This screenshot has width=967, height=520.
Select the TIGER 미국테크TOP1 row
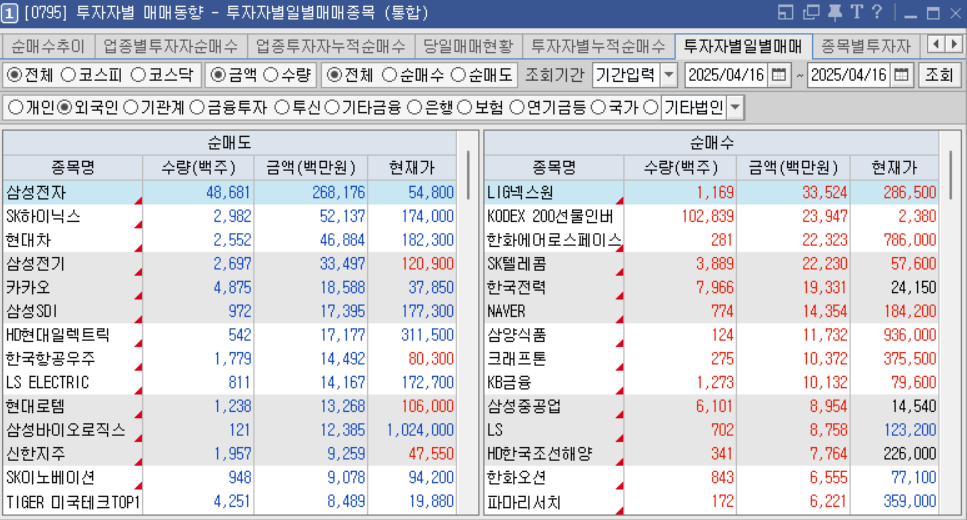tap(229, 501)
